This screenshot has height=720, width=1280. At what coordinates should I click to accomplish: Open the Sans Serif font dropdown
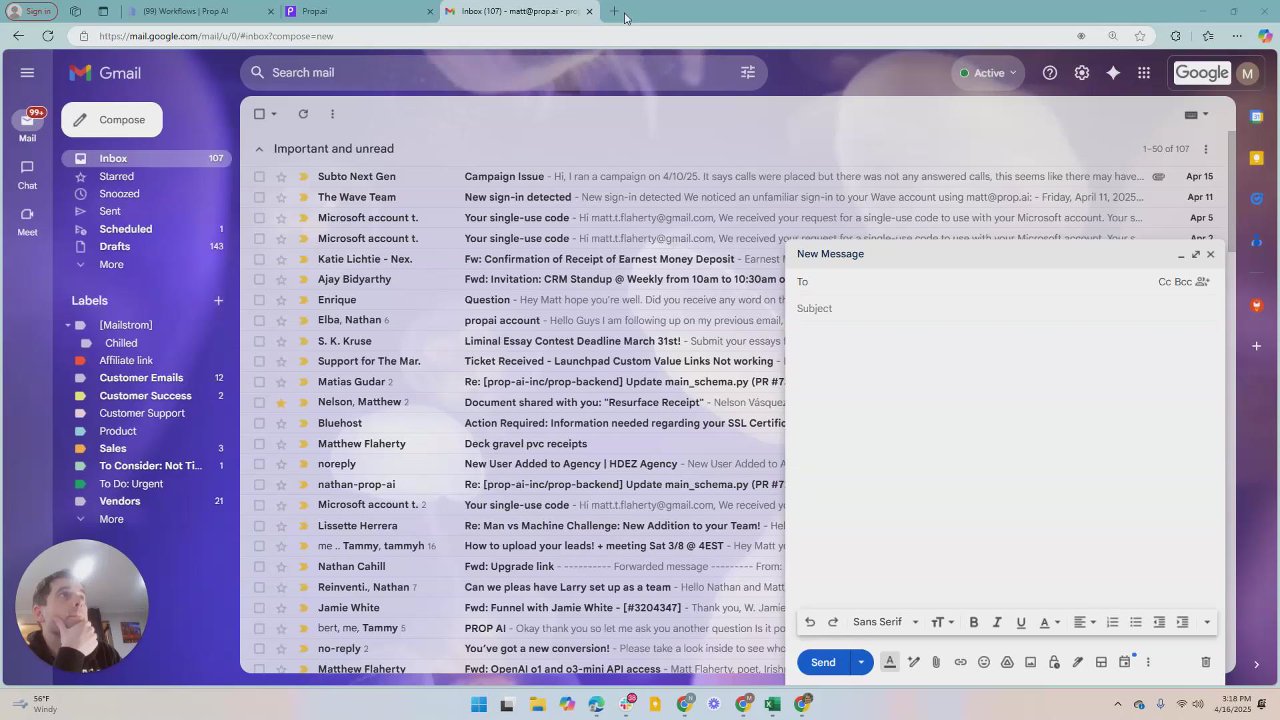[x=886, y=622]
